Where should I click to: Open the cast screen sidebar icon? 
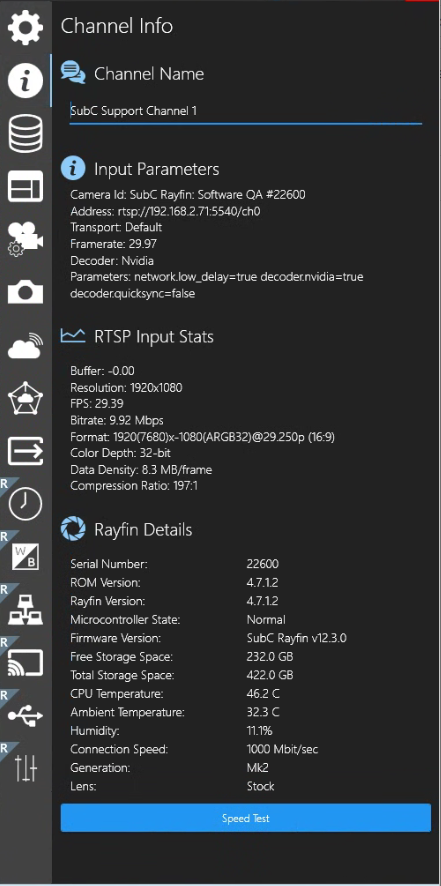pyautogui.click(x=25, y=663)
